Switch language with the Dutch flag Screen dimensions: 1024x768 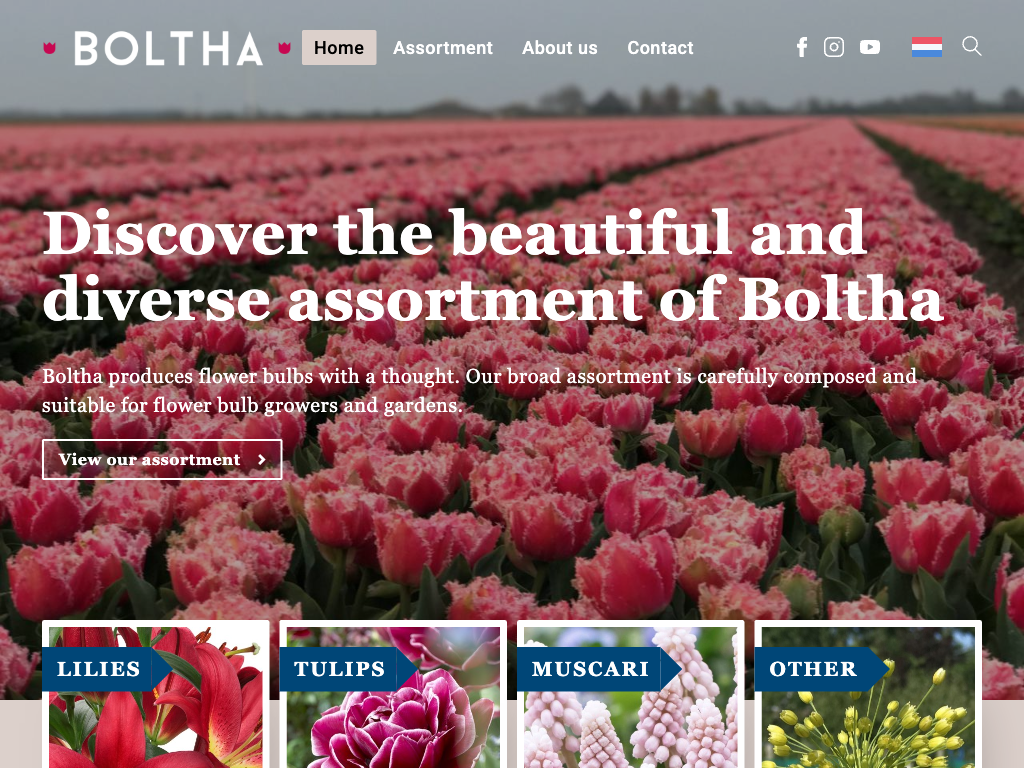(927, 47)
